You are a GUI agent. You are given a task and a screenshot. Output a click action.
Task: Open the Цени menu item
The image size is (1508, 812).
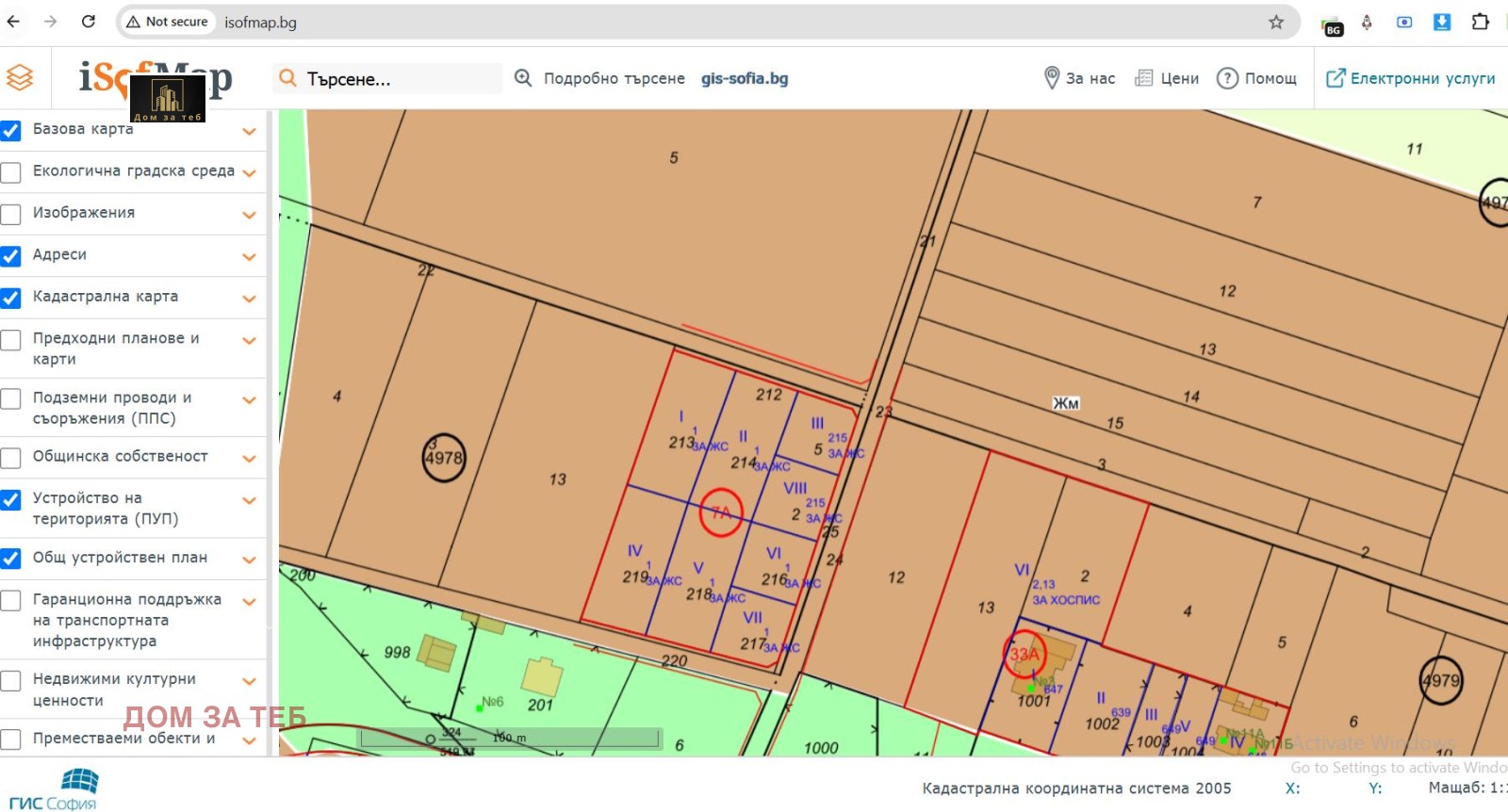tap(1179, 78)
